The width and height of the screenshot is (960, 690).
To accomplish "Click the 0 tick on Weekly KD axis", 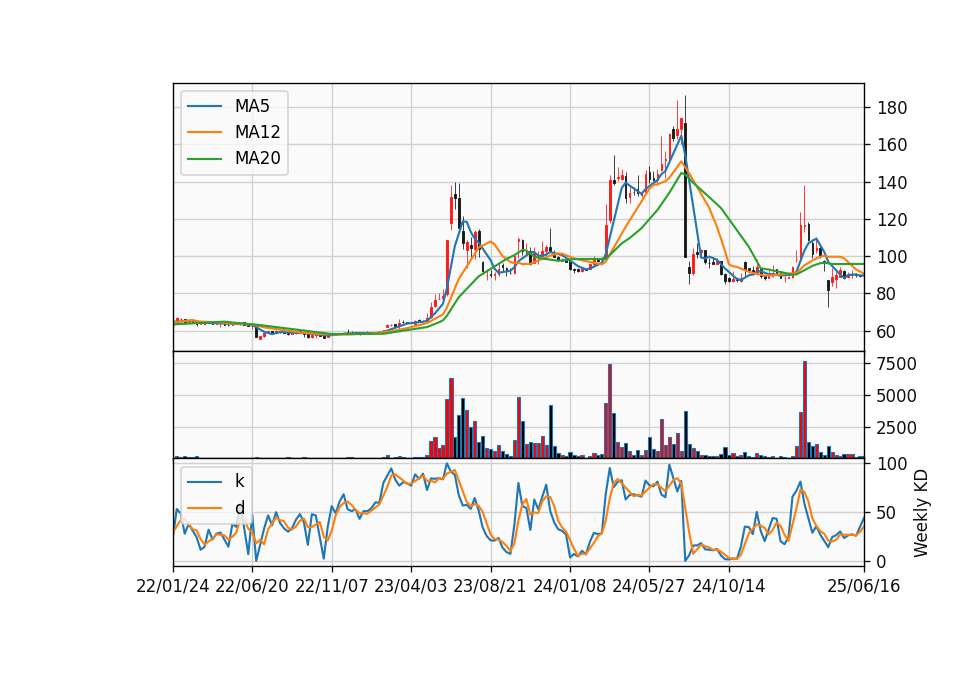I will coord(882,561).
